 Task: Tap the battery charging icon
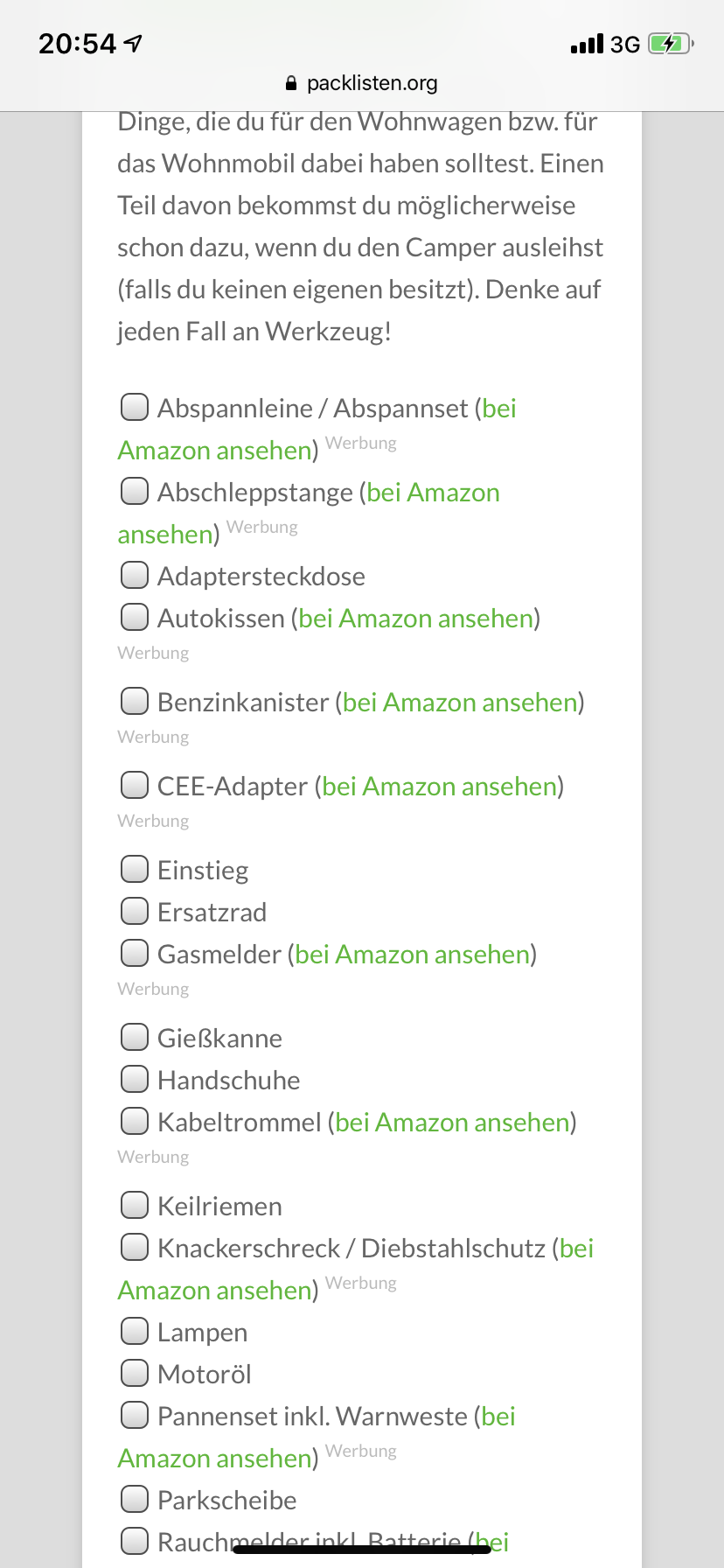coord(670,44)
